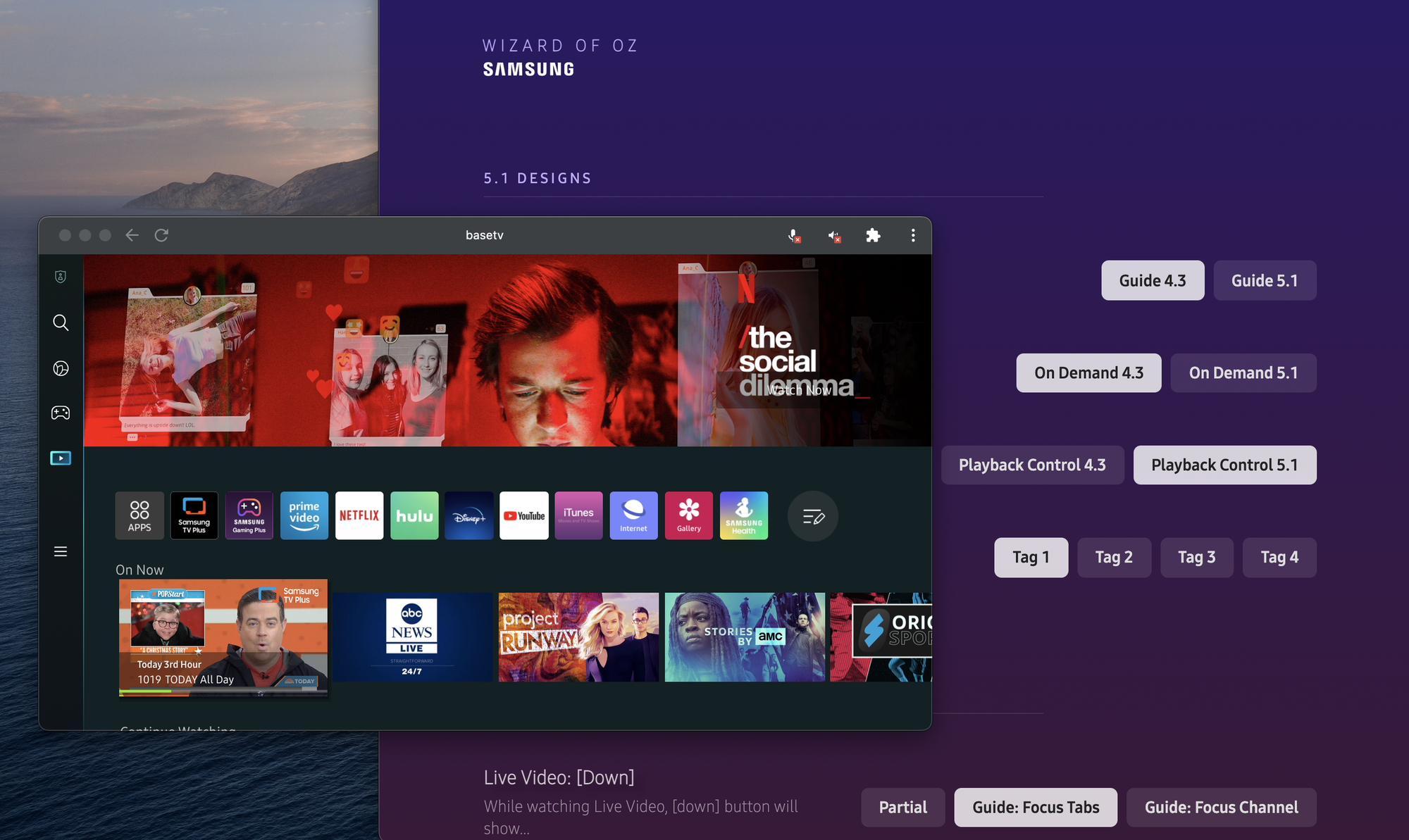
Task: Open Project Runway thumbnail
Action: click(578, 637)
